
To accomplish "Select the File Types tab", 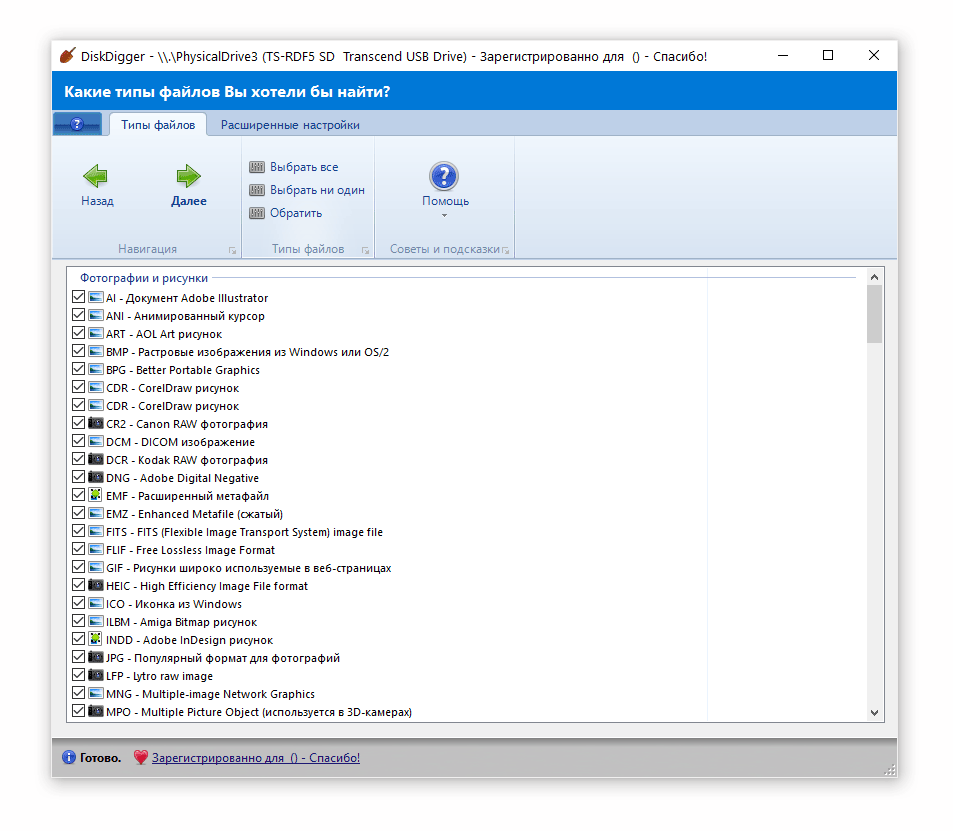I will coord(158,125).
